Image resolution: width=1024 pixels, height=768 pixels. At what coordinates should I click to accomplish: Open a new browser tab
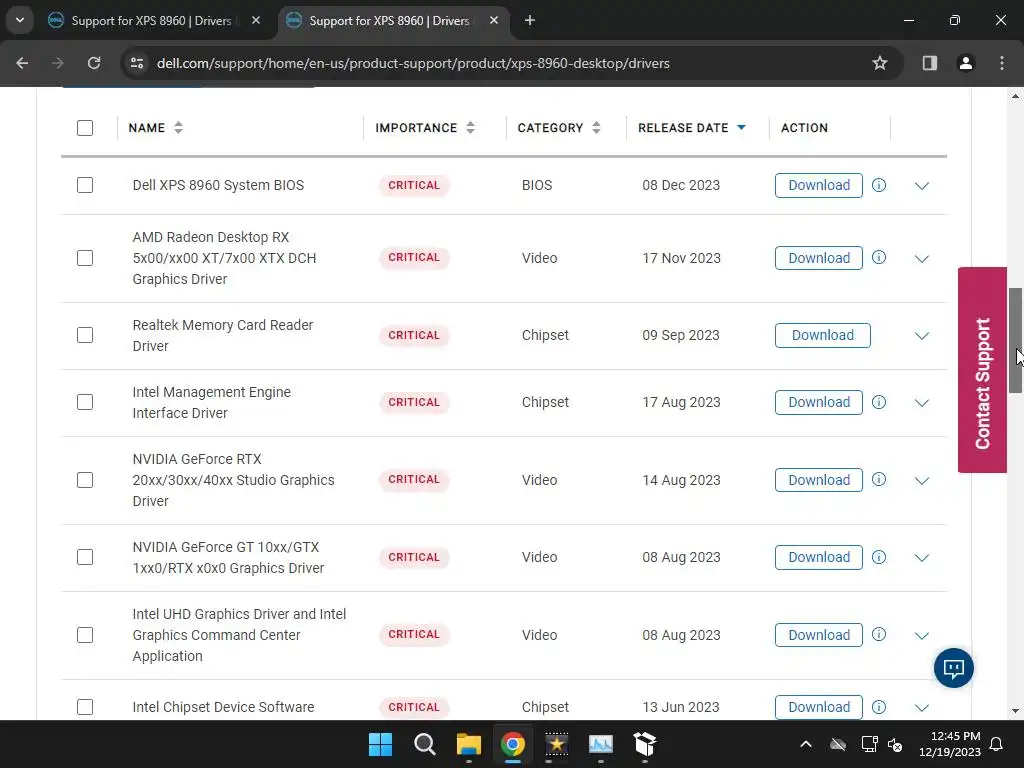pos(530,20)
